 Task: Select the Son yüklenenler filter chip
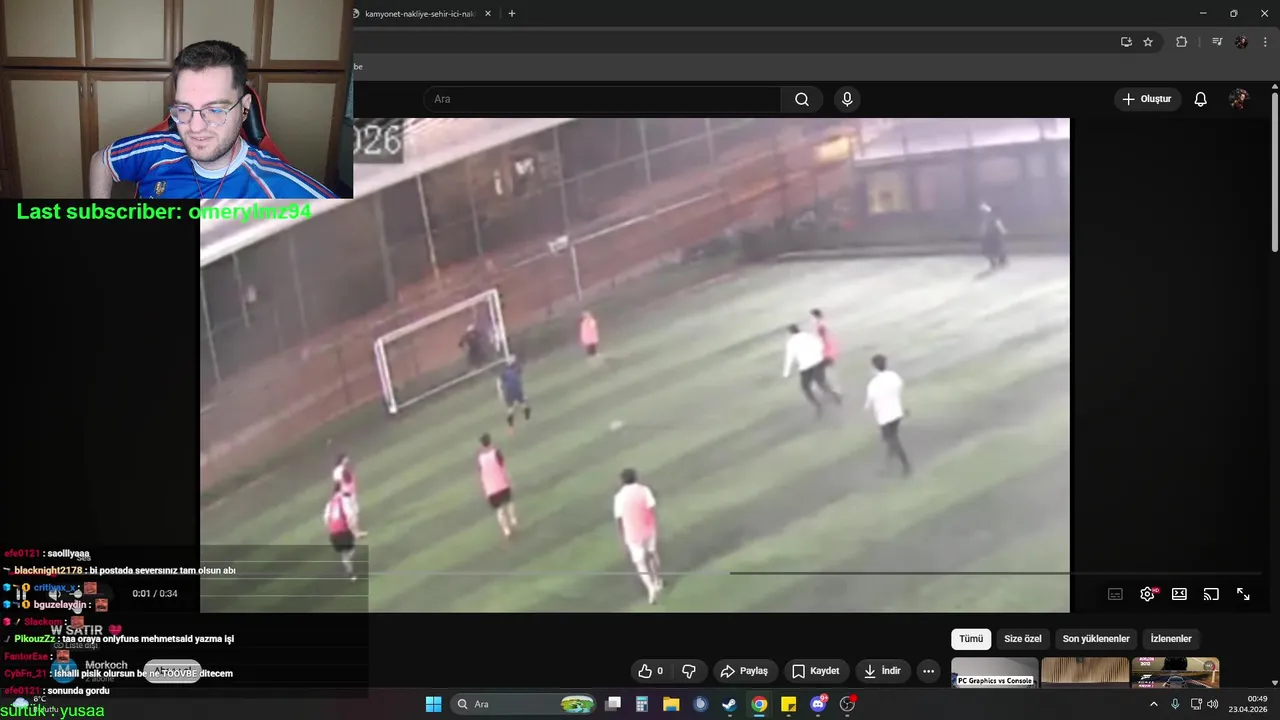[1096, 639]
